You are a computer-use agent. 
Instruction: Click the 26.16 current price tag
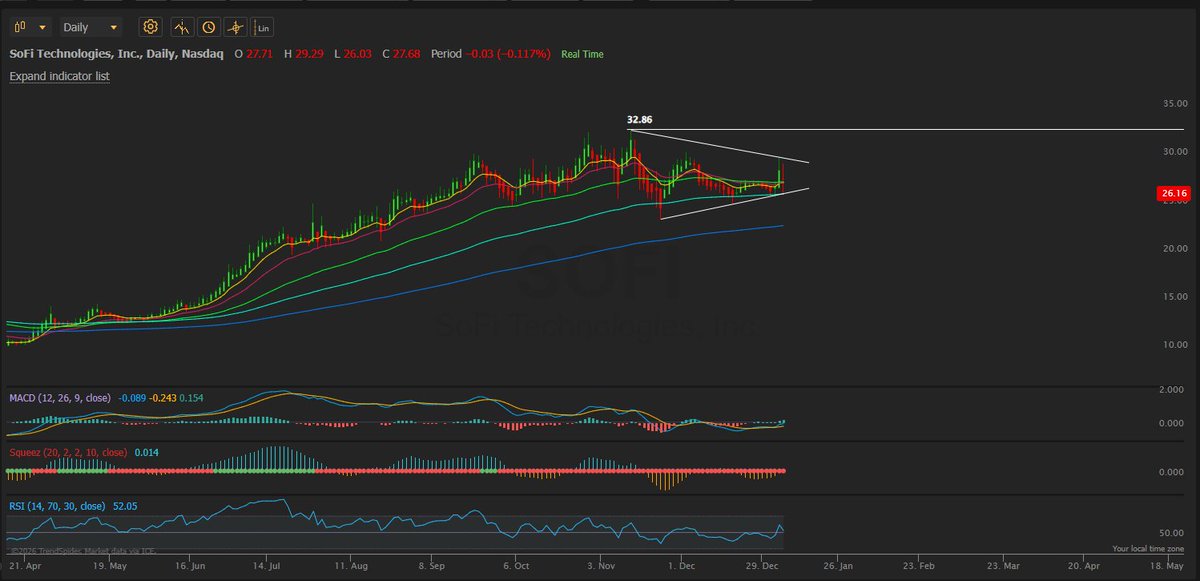(1172, 194)
